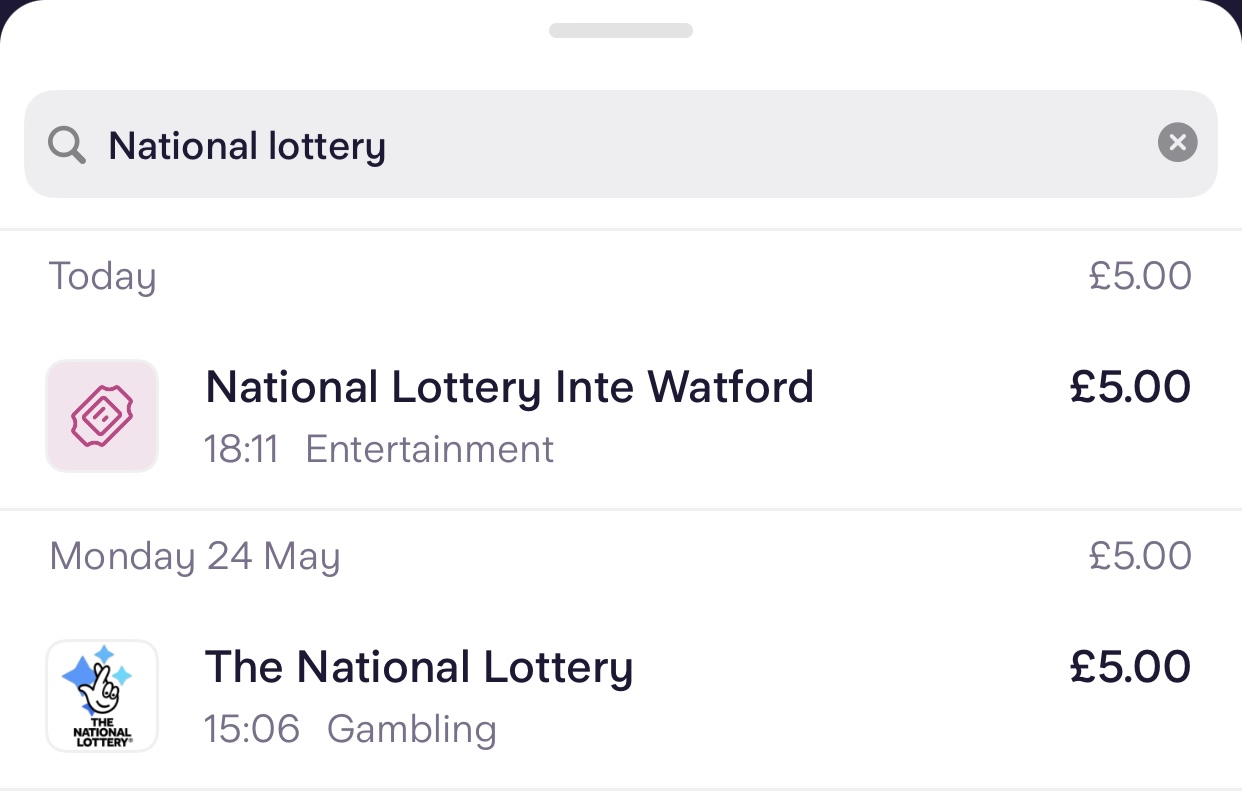Tap £5.00 amount on Watford transaction
Screen dimensions: 1242x795
click(1130, 388)
